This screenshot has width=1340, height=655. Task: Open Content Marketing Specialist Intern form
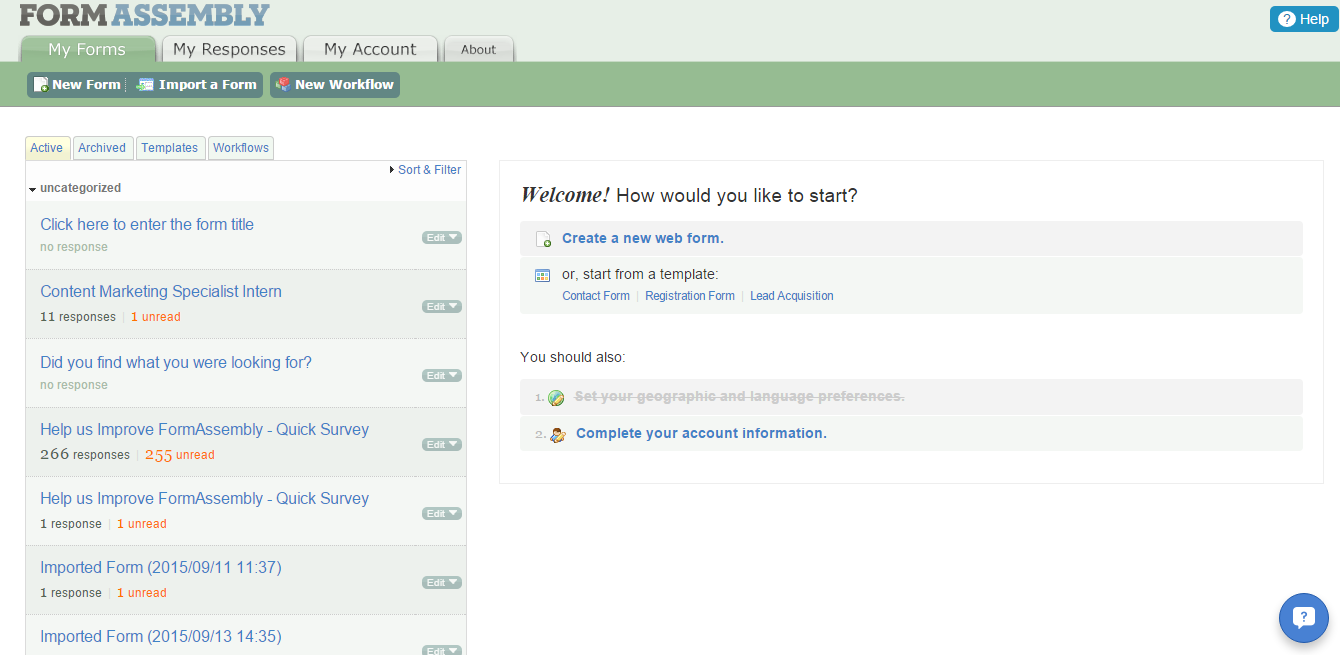pos(161,291)
